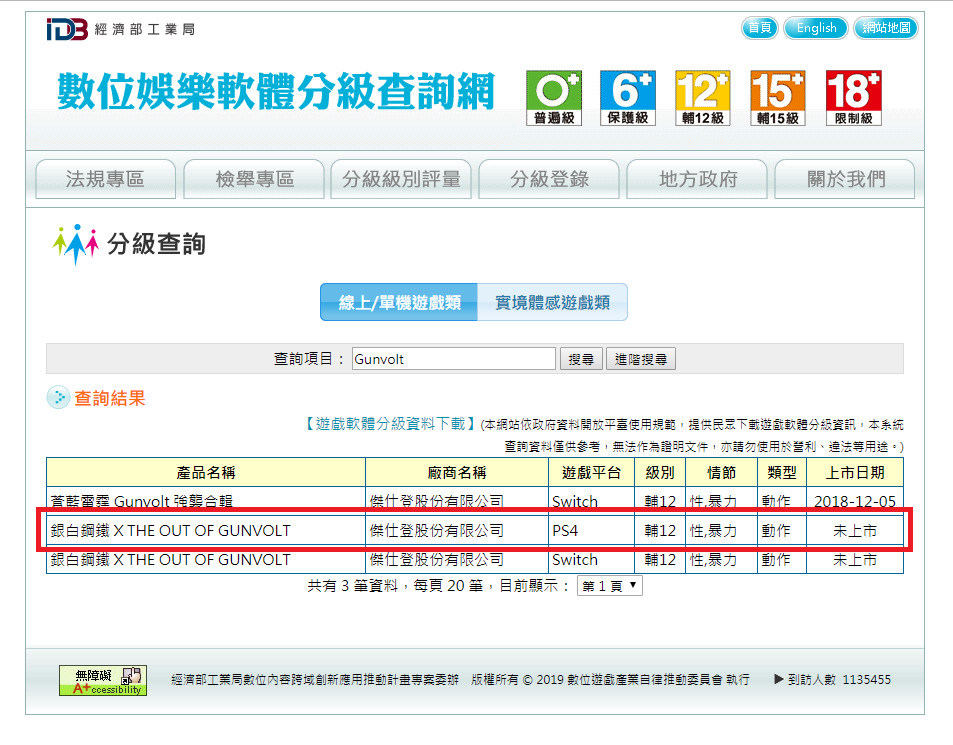Open the 地方政府 menu
This screenshot has height=745, width=953.
click(x=697, y=179)
